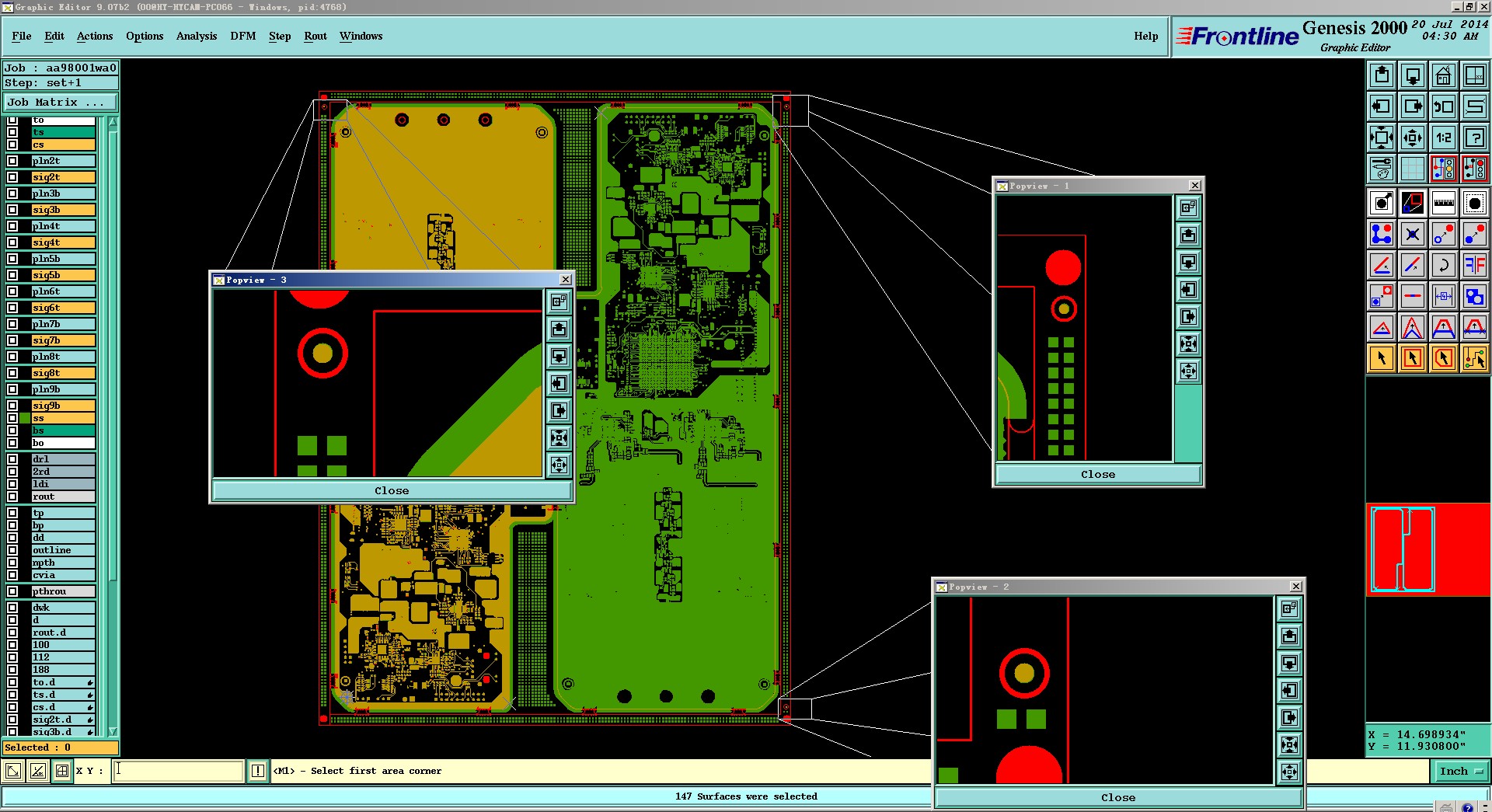Click the mirror feature F icon
The width and height of the screenshot is (1492, 812).
(x=1475, y=265)
